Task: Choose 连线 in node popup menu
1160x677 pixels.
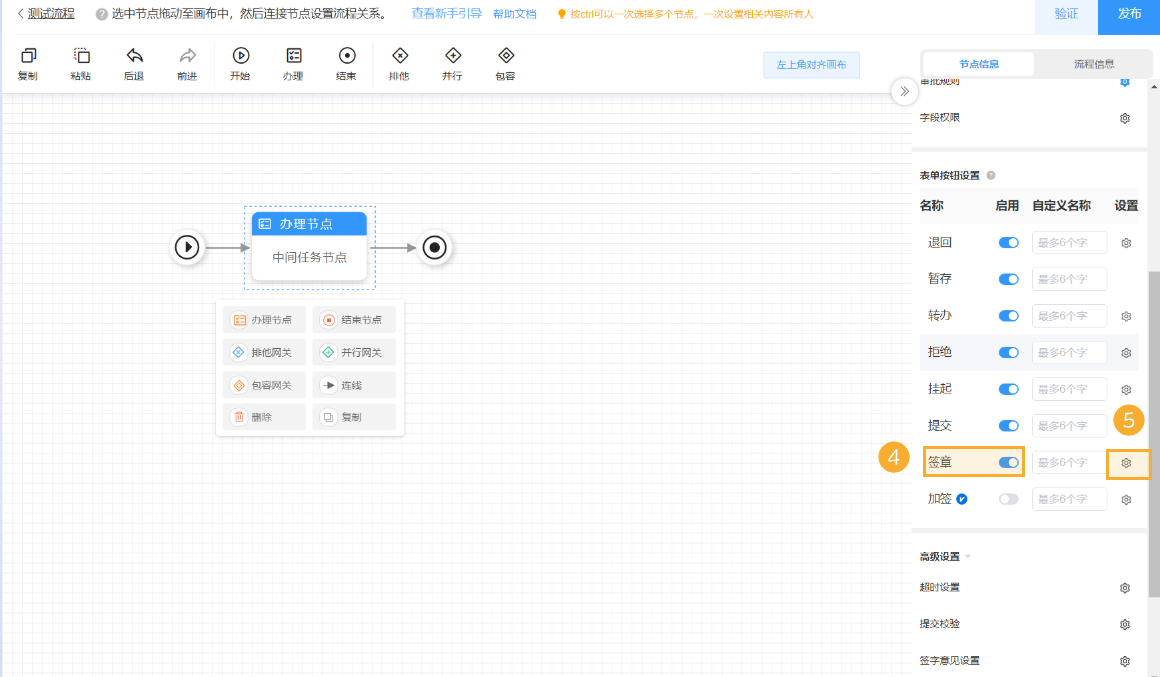Action: pos(354,385)
